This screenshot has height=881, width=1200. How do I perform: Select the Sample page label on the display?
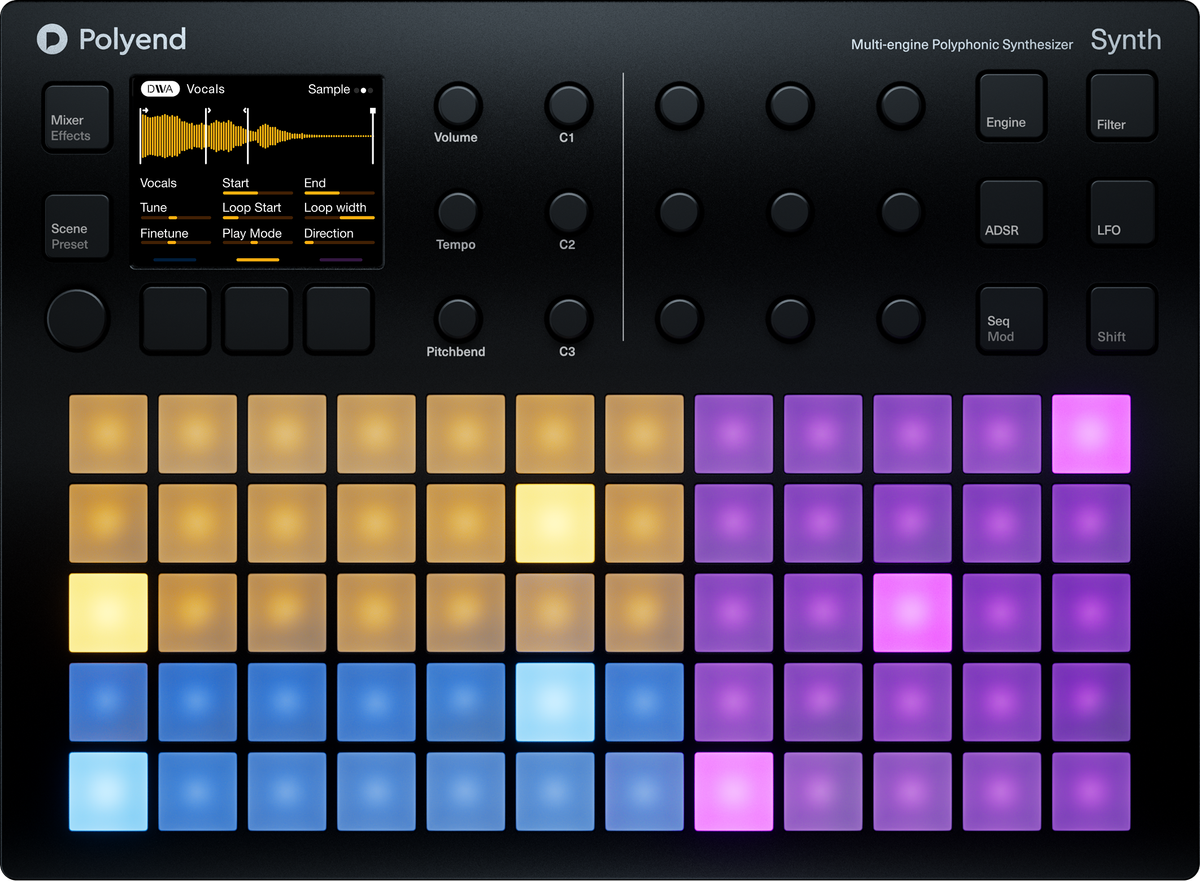[329, 89]
